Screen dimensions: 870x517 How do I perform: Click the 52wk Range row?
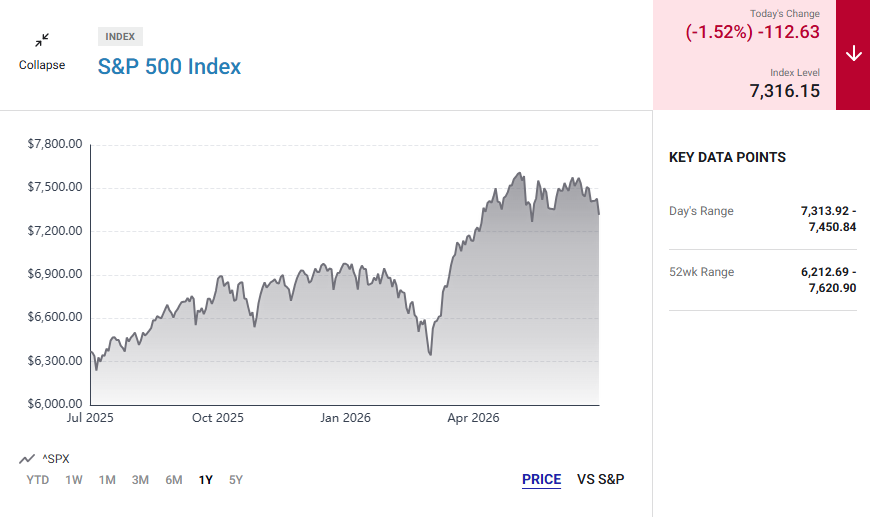(x=762, y=280)
